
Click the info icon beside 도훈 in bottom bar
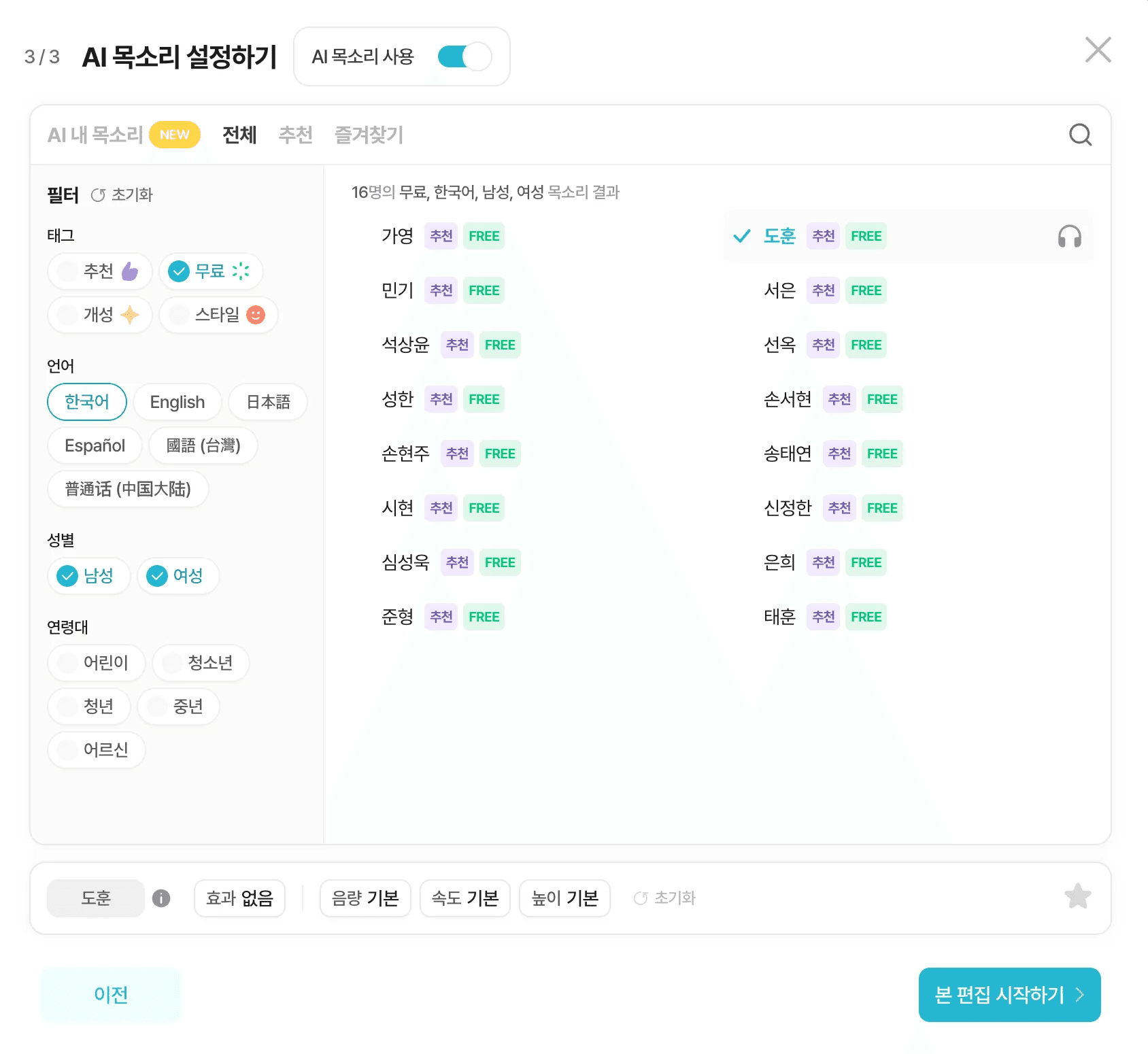(x=161, y=898)
